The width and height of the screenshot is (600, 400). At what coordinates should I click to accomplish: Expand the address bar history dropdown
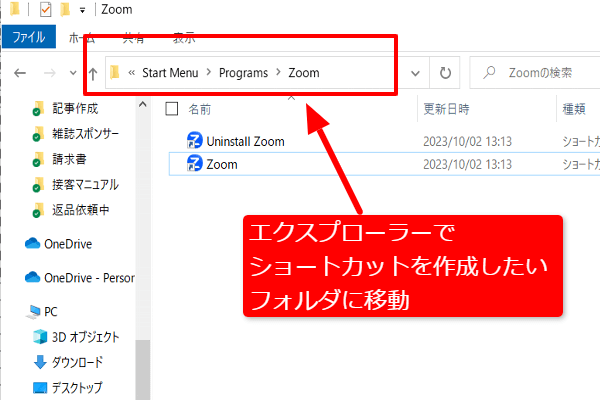(413, 72)
